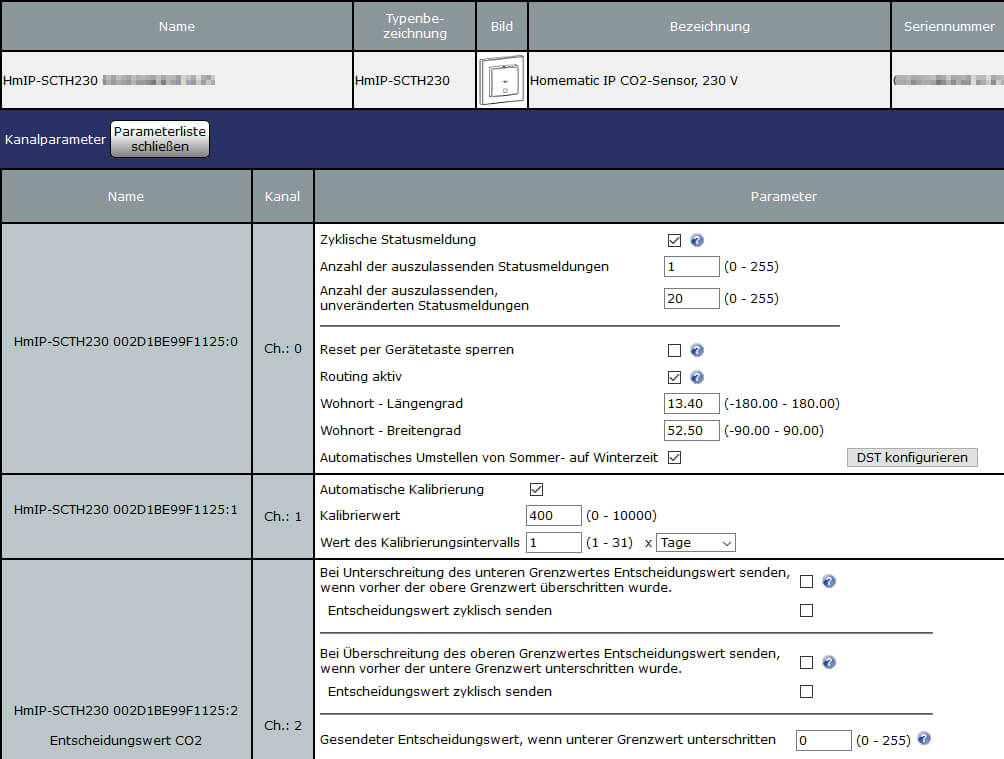Viewport: 1004px width, 759px height.
Task: Open help icon next to Routing aktiv
Action: coord(697,377)
